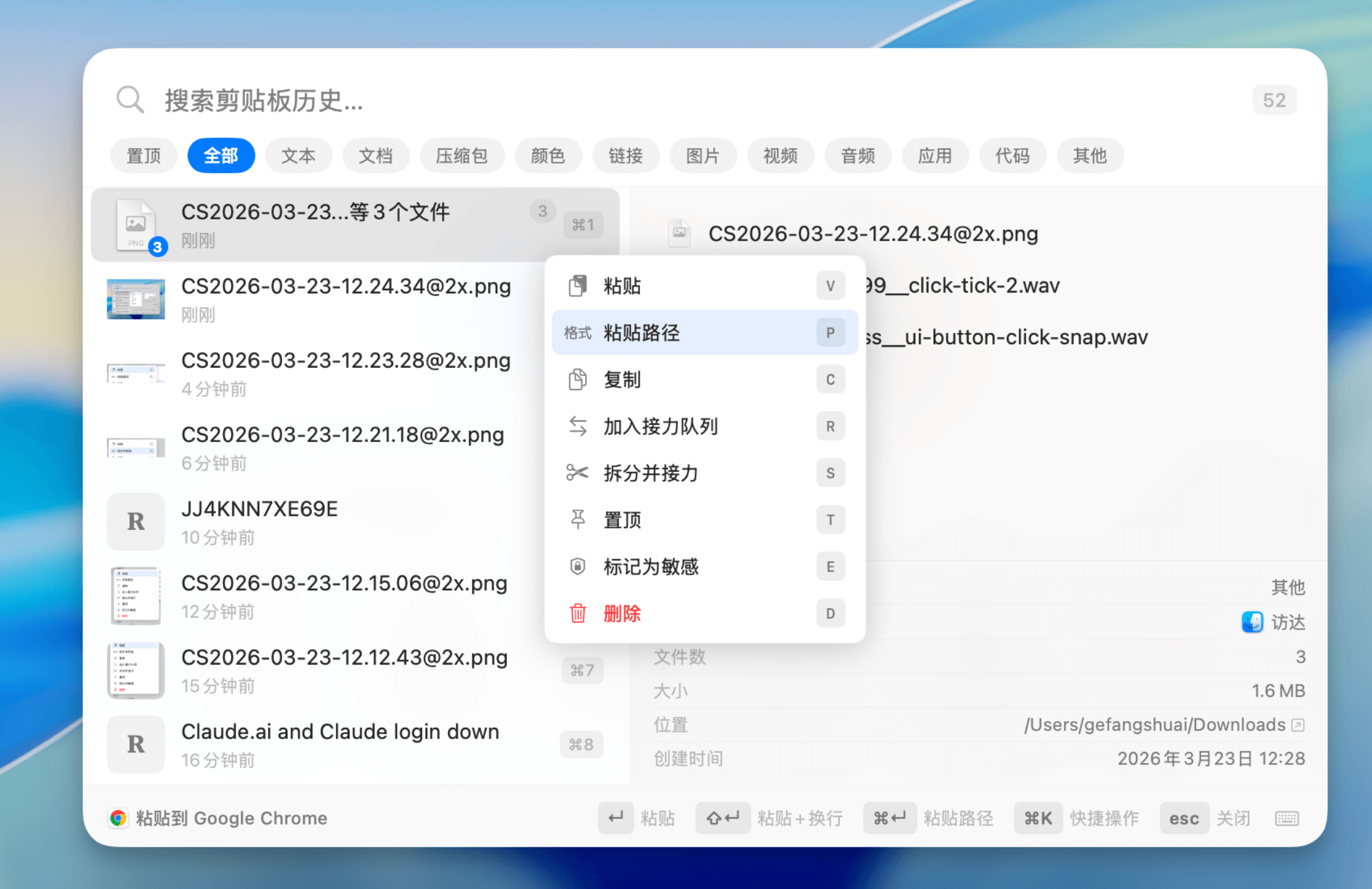The image size is (1372, 889).
Task: Switch to the 置顶 filter tab
Action: pyautogui.click(x=144, y=156)
